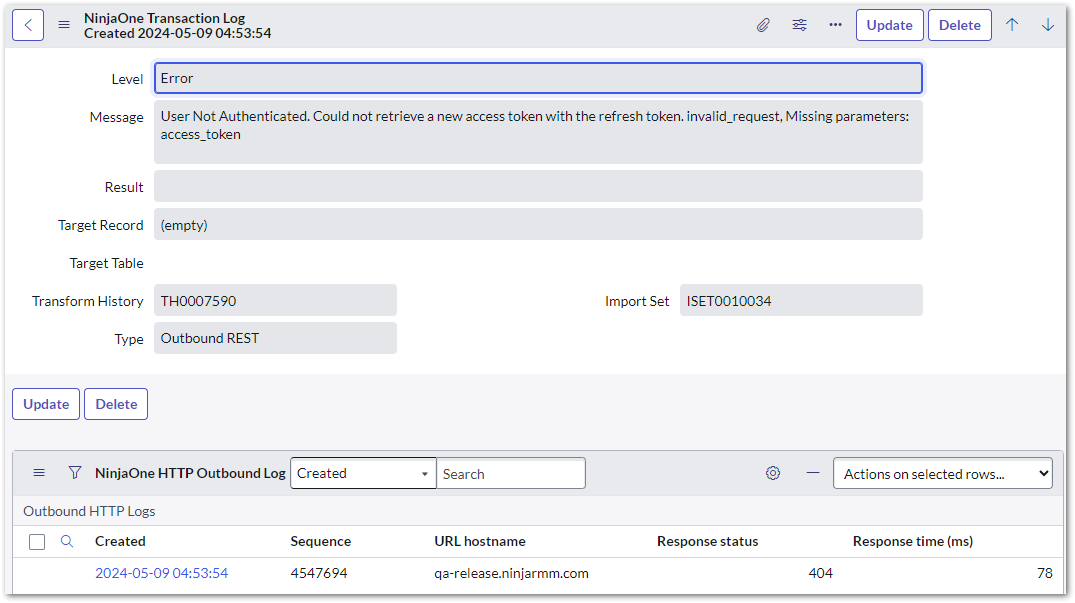Go to next record with the down arrow

point(1047,24)
